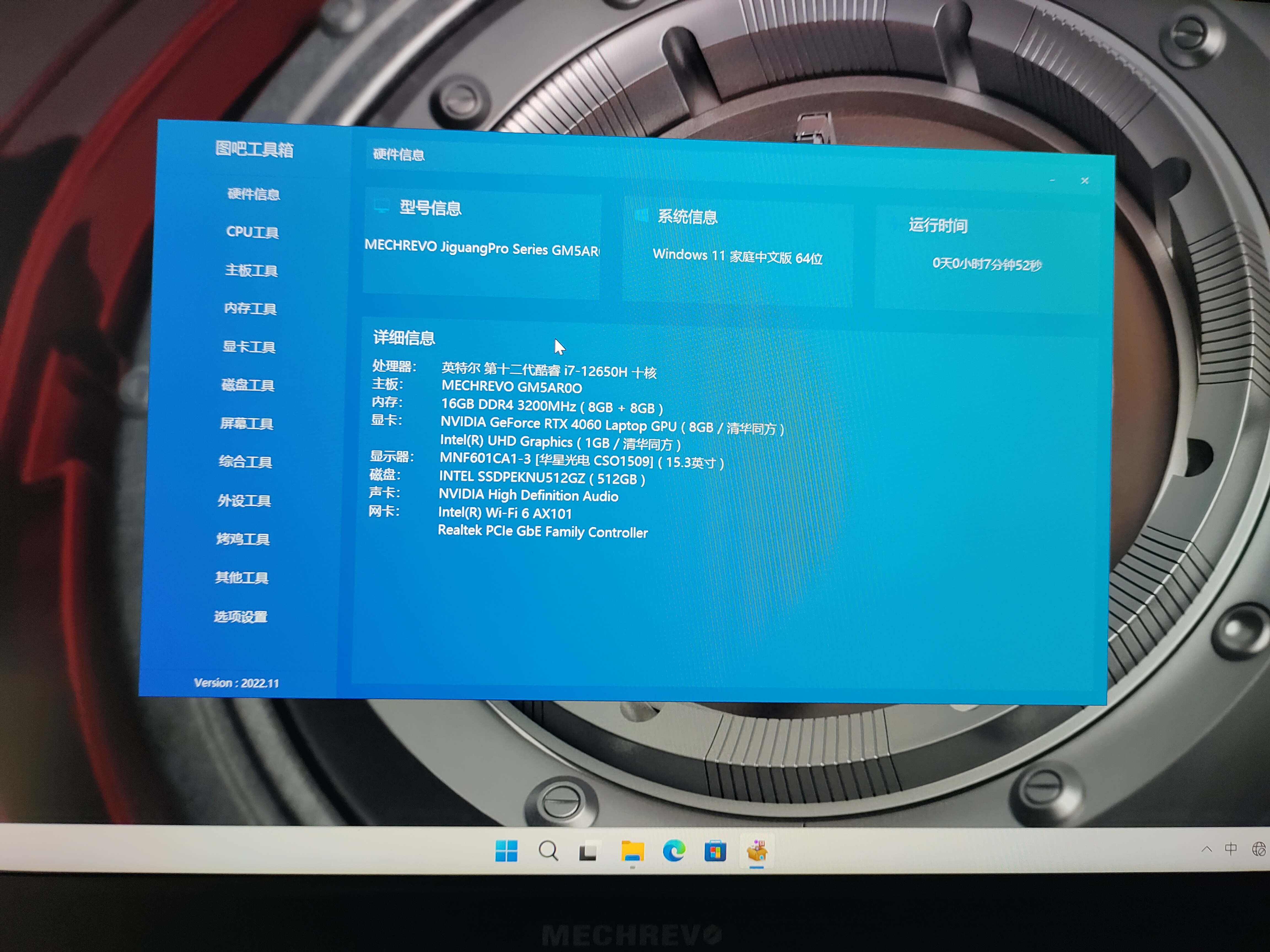The width and height of the screenshot is (1270, 952).
Task: Open the 硬件信息 sidebar page
Action: [253, 194]
